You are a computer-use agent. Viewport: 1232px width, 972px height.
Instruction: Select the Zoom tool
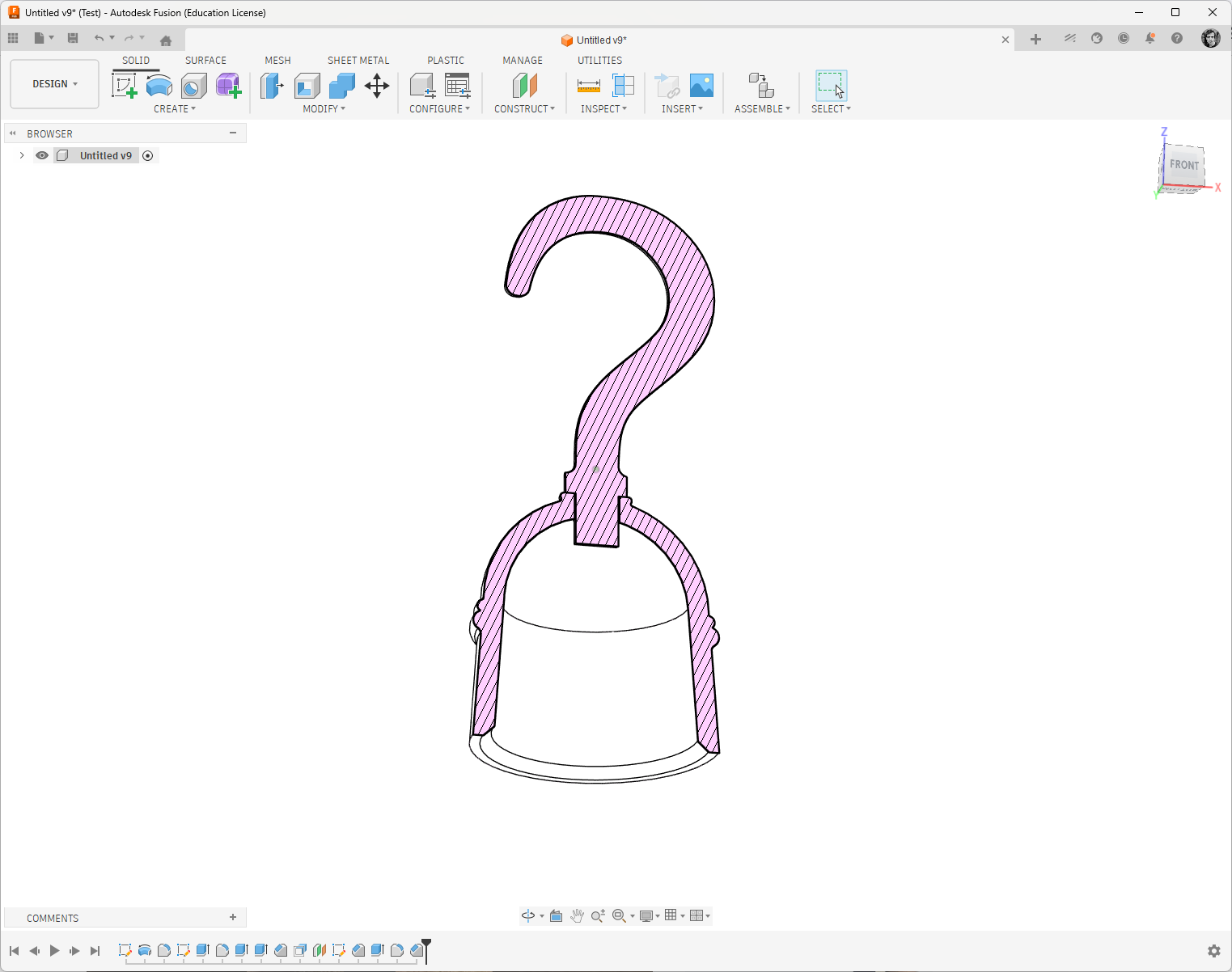click(598, 915)
